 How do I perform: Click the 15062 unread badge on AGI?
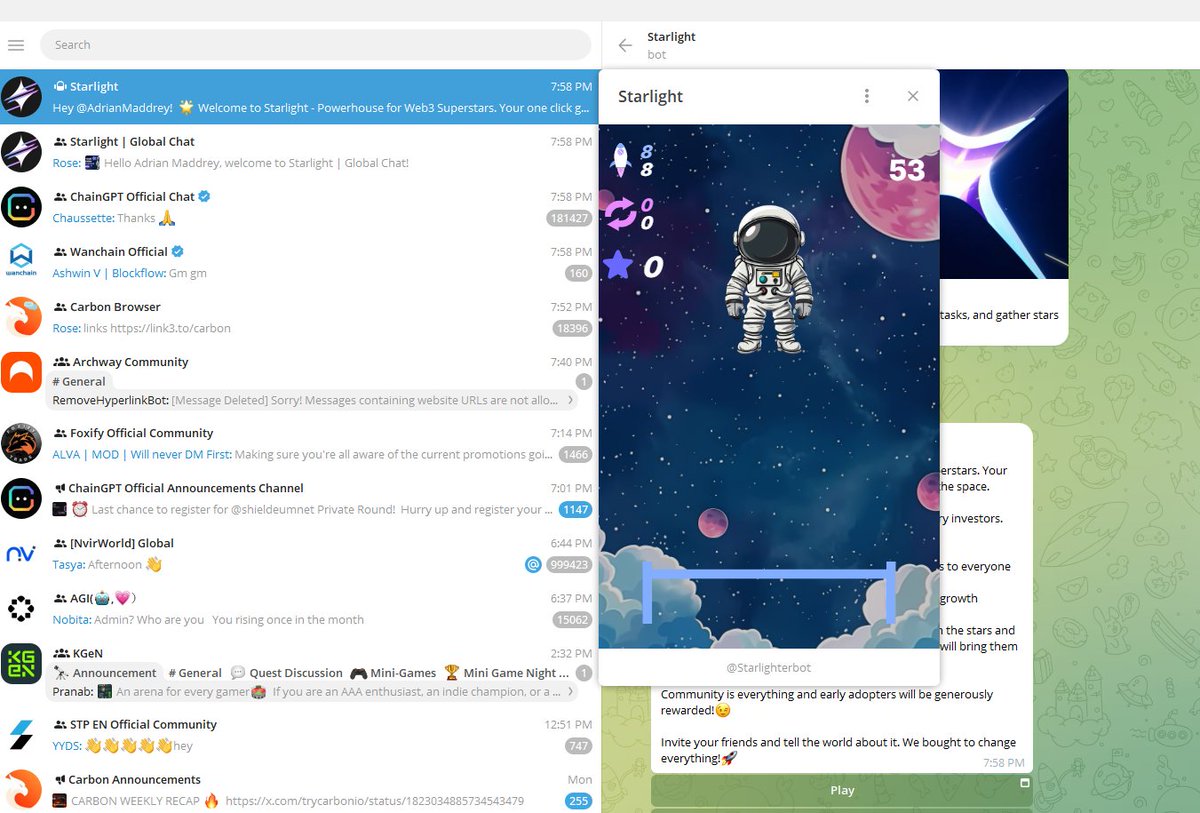pyautogui.click(x=573, y=620)
